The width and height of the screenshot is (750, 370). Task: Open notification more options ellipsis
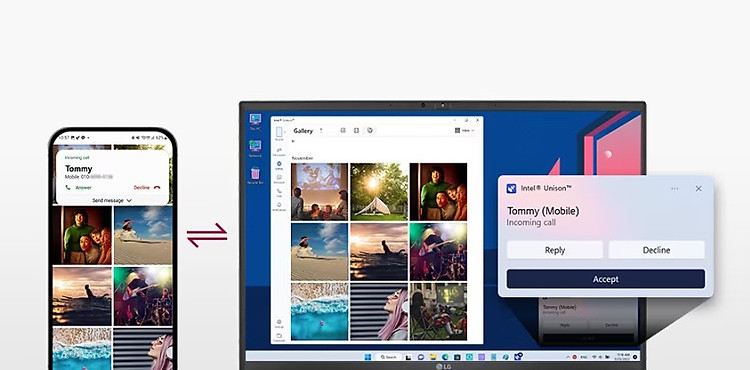tap(674, 188)
